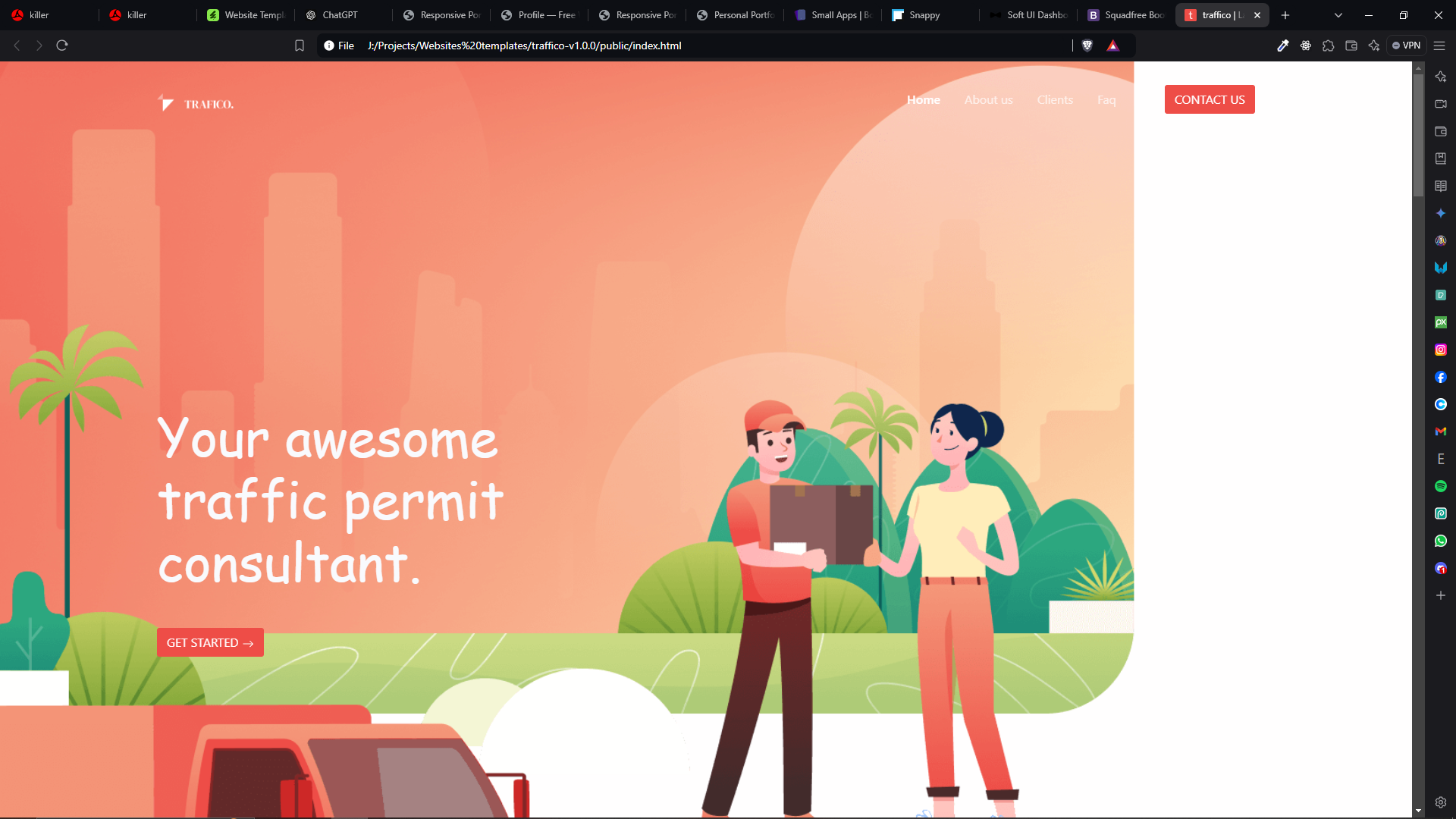Open the Home navigation link
Viewport: 1456px width, 819px height.
point(923,100)
